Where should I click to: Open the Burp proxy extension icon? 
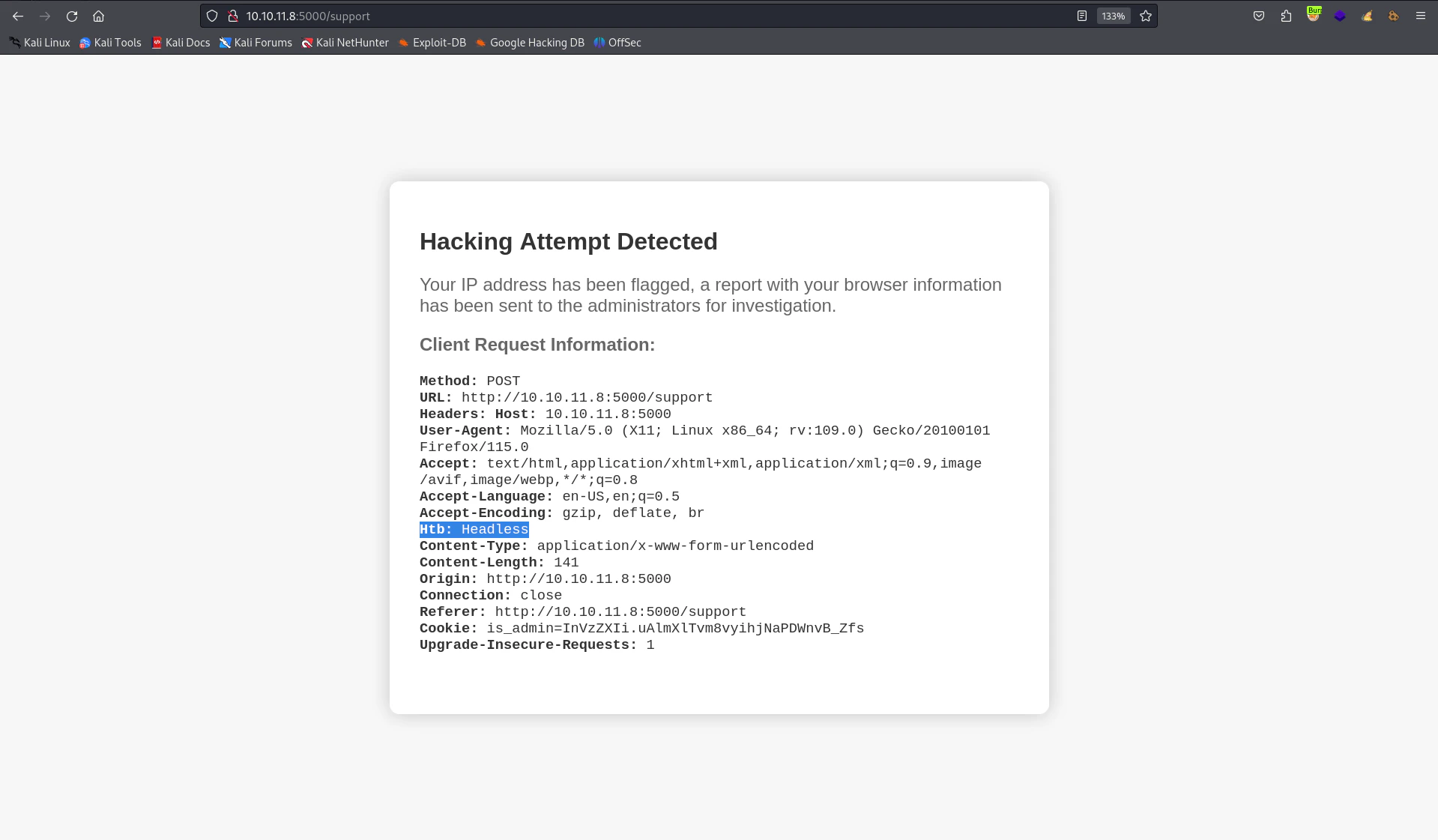point(1314,14)
